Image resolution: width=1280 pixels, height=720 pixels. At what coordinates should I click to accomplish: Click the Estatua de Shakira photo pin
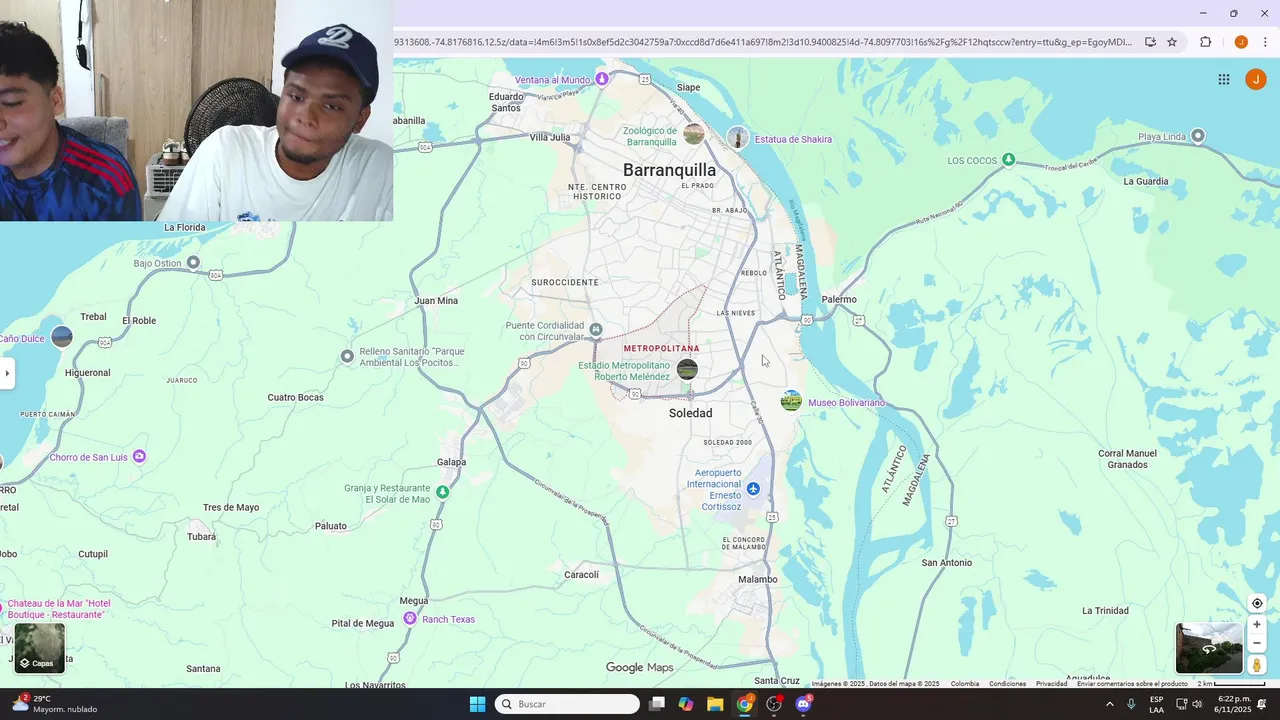737,138
